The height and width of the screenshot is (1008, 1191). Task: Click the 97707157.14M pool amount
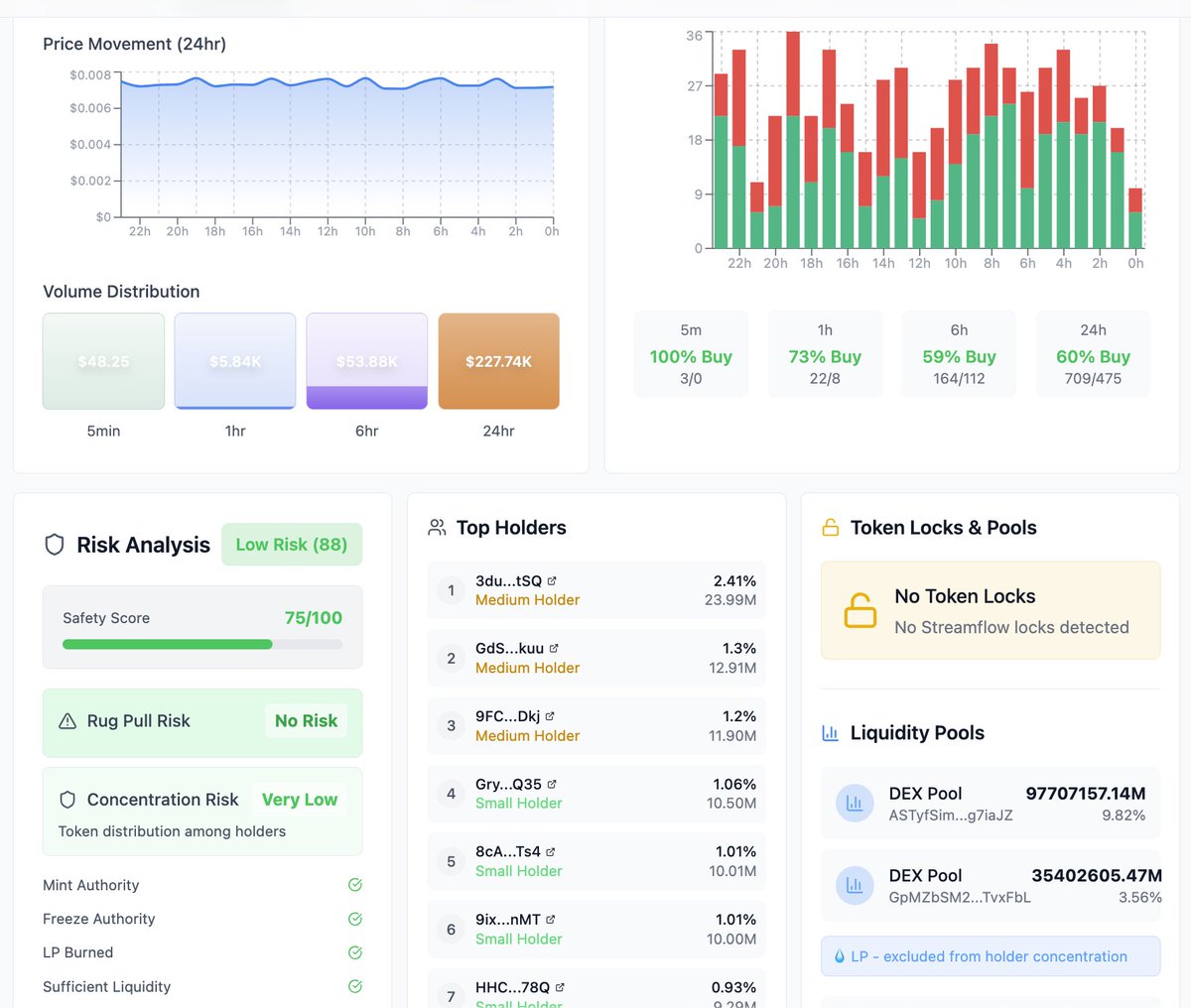click(x=1086, y=794)
